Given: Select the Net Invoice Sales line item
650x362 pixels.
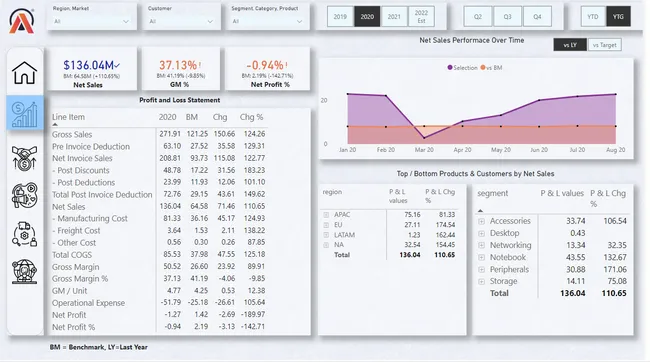Looking at the screenshot, I should (x=82, y=158).
